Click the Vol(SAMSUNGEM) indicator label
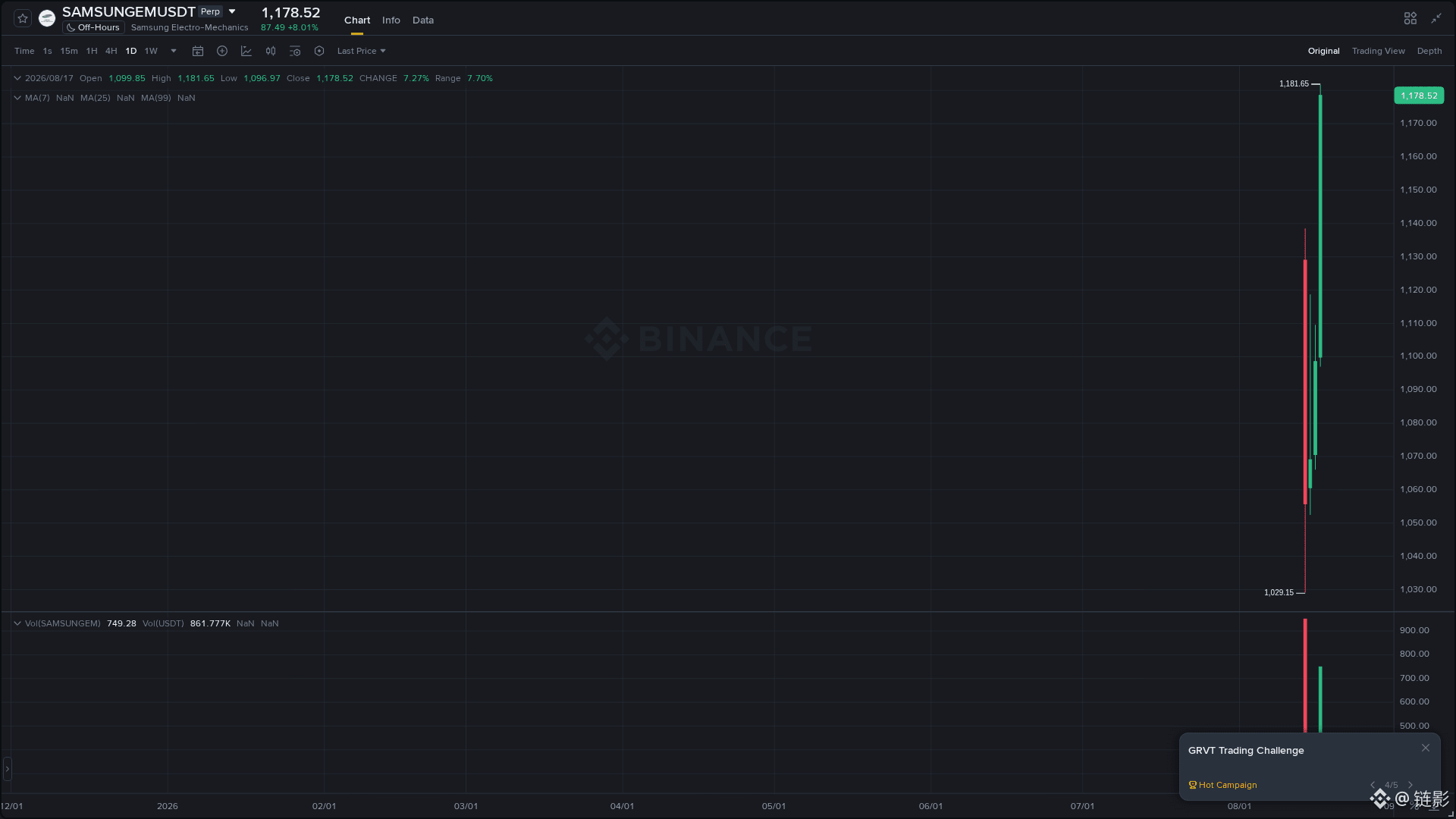 pyautogui.click(x=63, y=623)
